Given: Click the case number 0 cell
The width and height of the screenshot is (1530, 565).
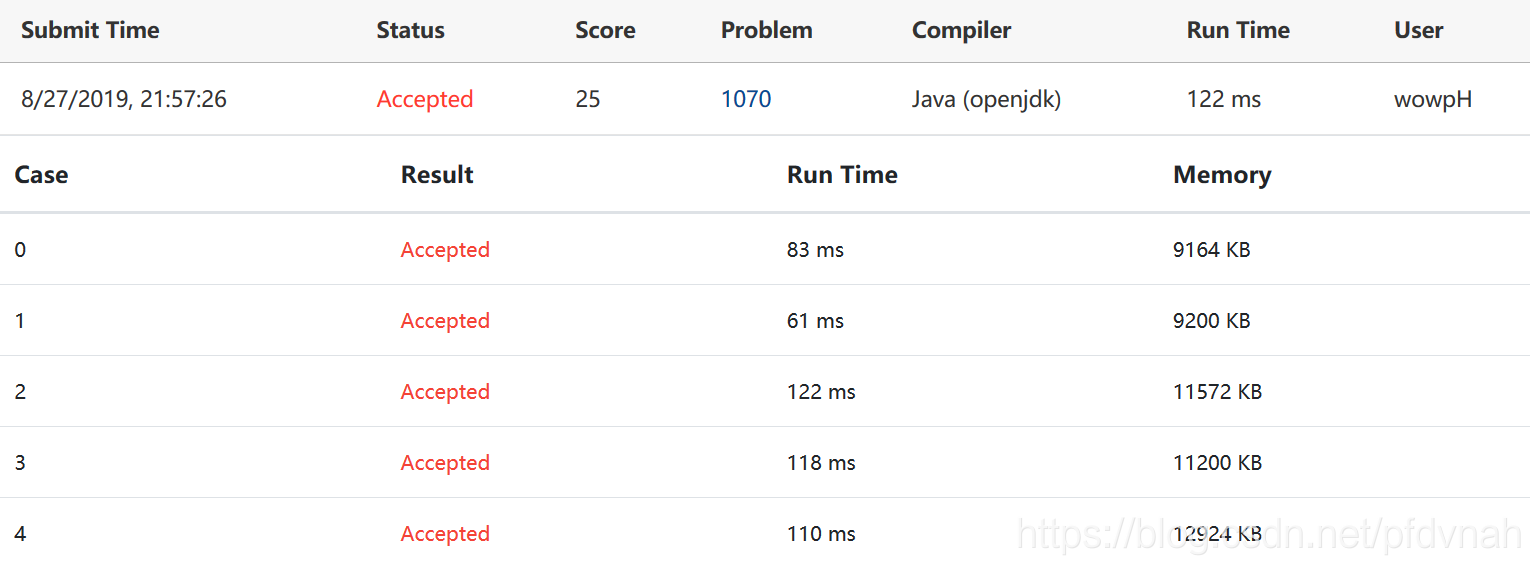Looking at the screenshot, I should point(20,250).
